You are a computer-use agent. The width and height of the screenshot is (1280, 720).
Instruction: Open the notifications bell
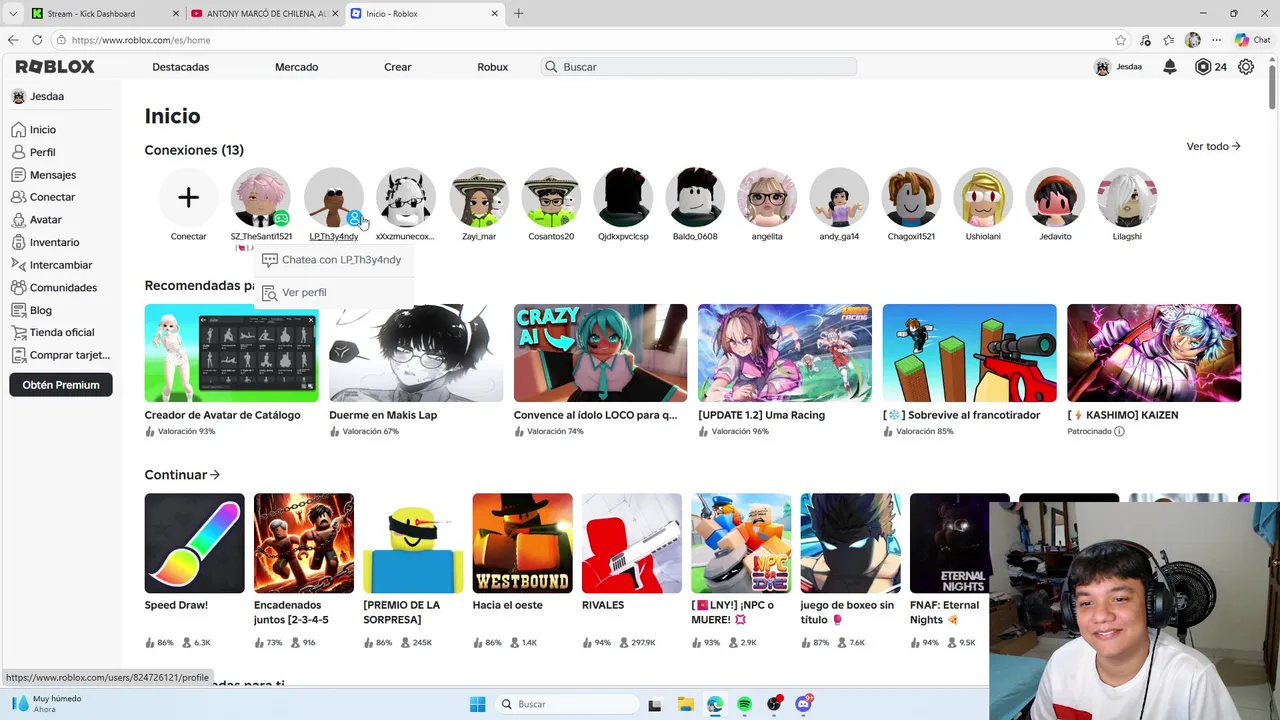pyautogui.click(x=1170, y=67)
